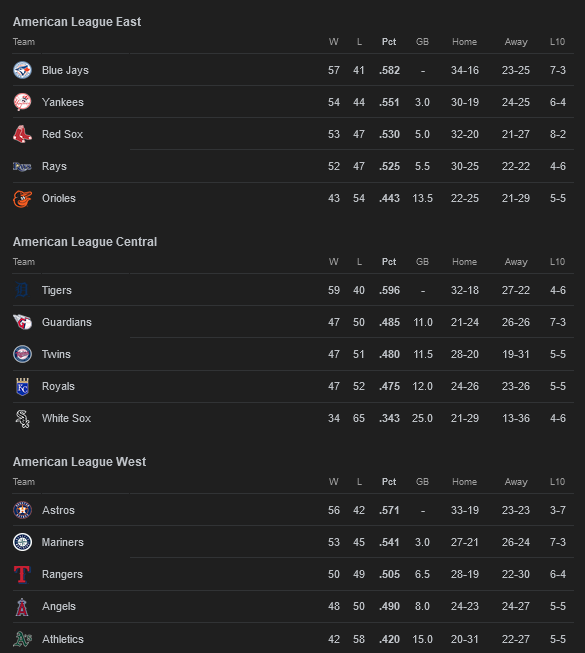The image size is (585, 653).
Task: Click the Guardians team logo
Action: pos(22,322)
